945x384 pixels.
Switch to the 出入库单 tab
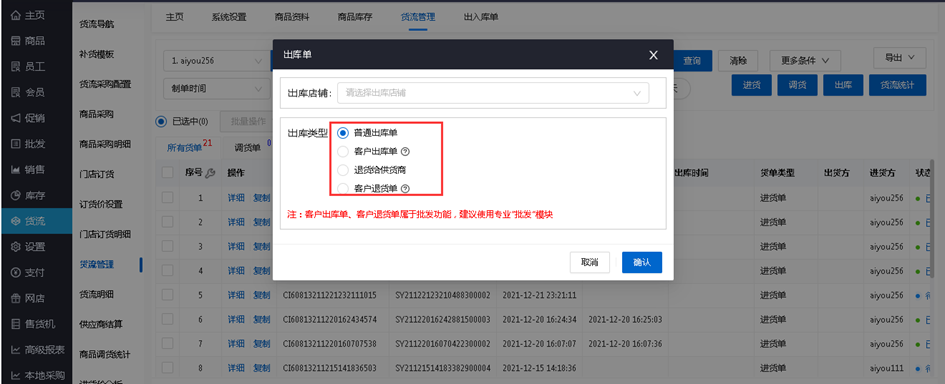pyautogui.click(x=481, y=17)
